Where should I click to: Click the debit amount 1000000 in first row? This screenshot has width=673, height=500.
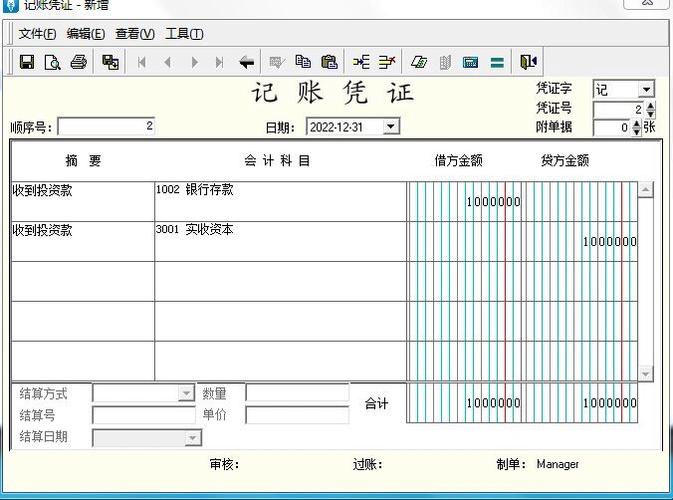click(494, 202)
